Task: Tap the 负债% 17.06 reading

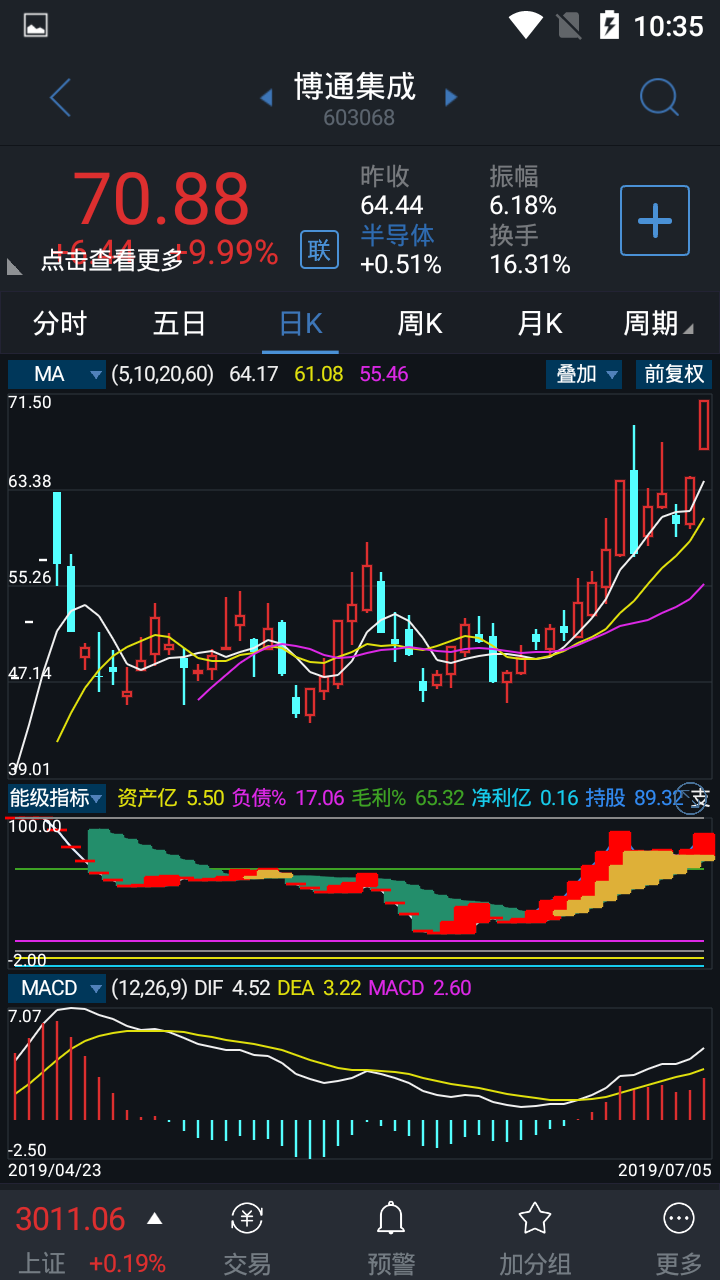Action: pyautogui.click(x=288, y=798)
